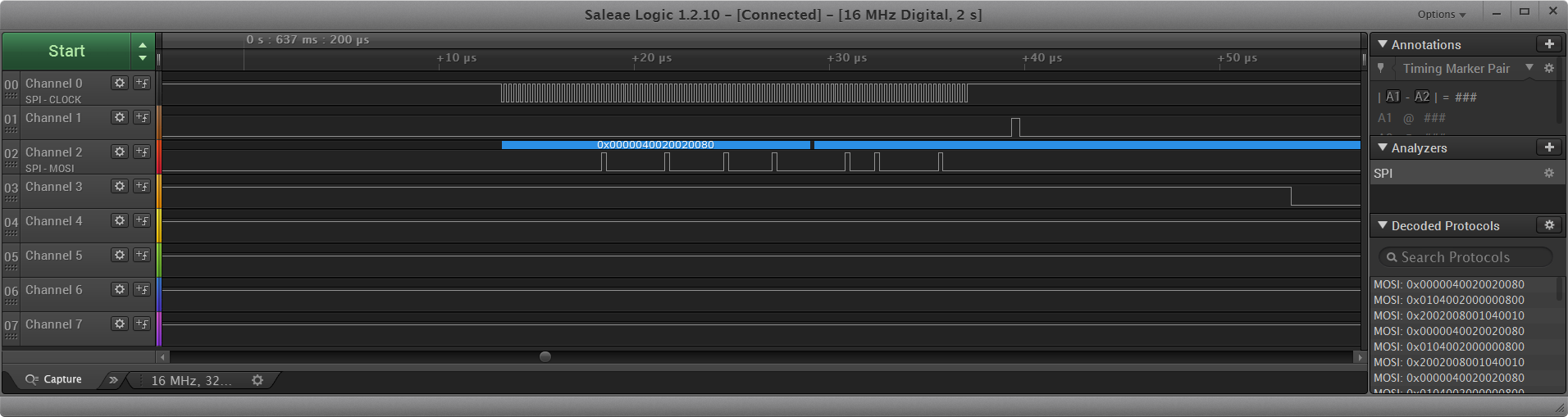Click the timeline scroll right arrow
The width and height of the screenshot is (1568, 417).
click(x=1360, y=356)
